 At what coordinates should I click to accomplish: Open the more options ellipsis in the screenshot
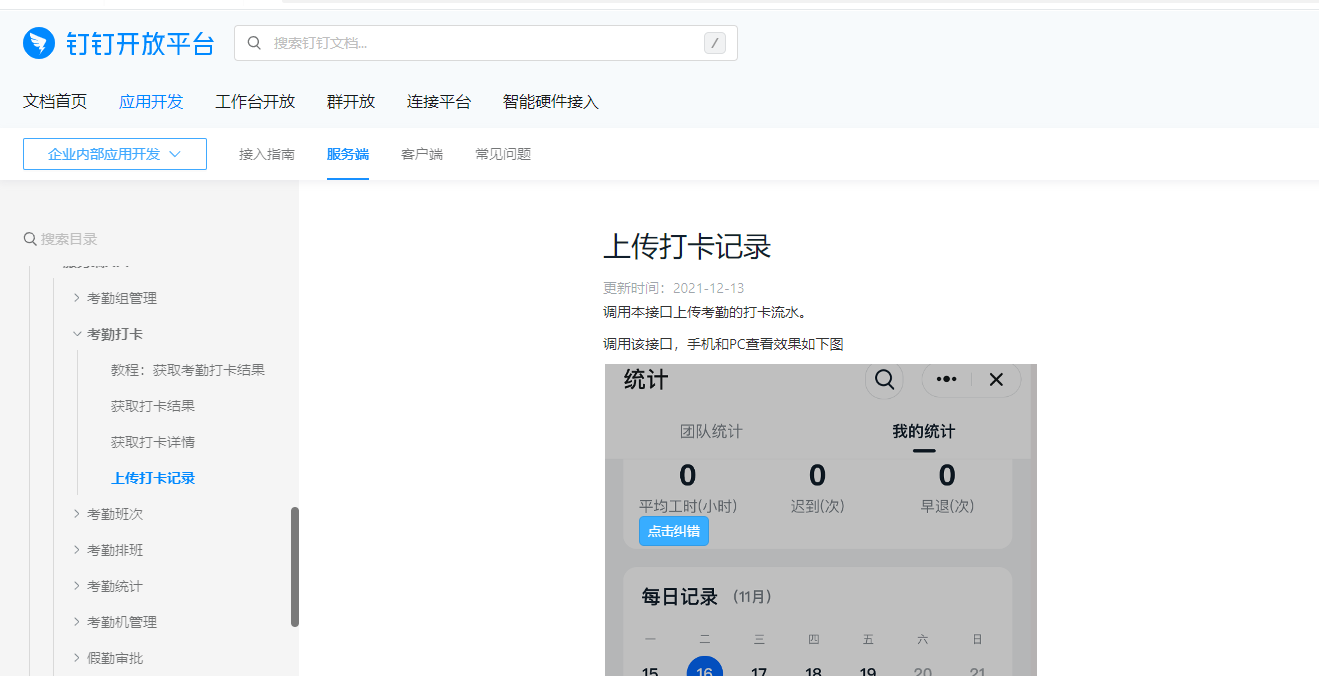click(x=945, y=379)
